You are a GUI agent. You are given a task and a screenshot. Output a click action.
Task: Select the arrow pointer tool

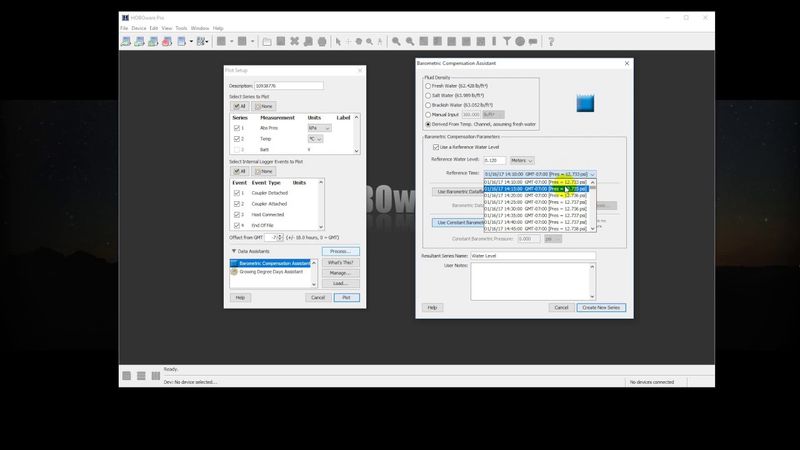[x=338, y=42]
